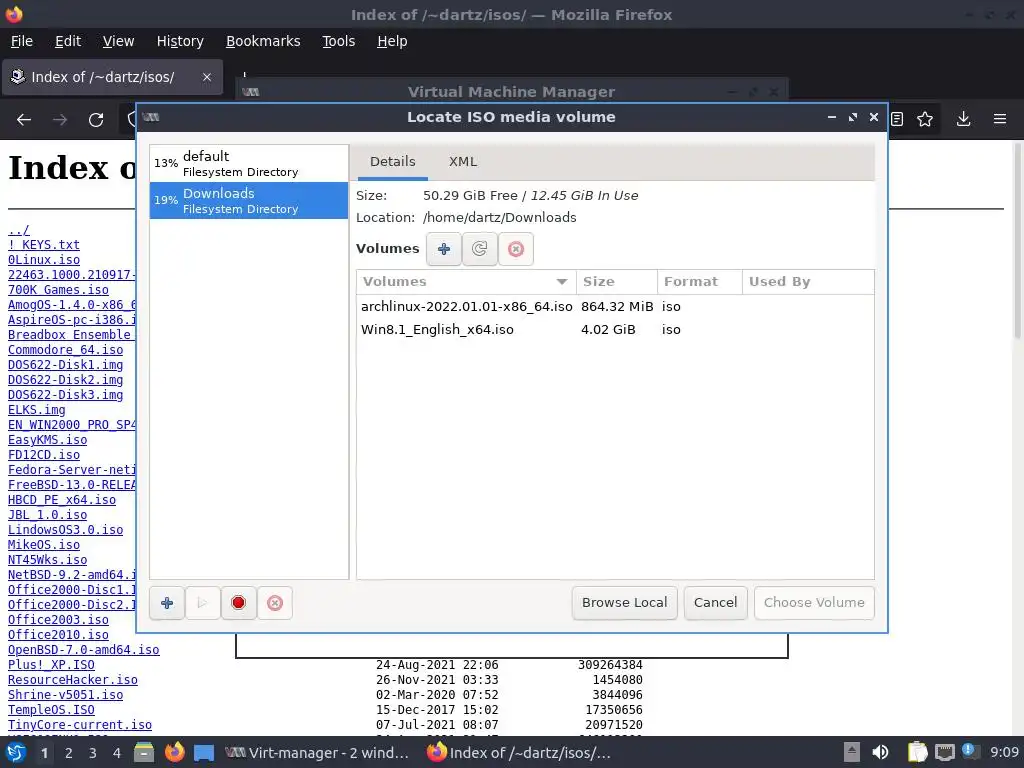Open the ! KEYS.txt link in Firefox
Viewport: 1024px width, 768px height.
(x=44, y=245)
